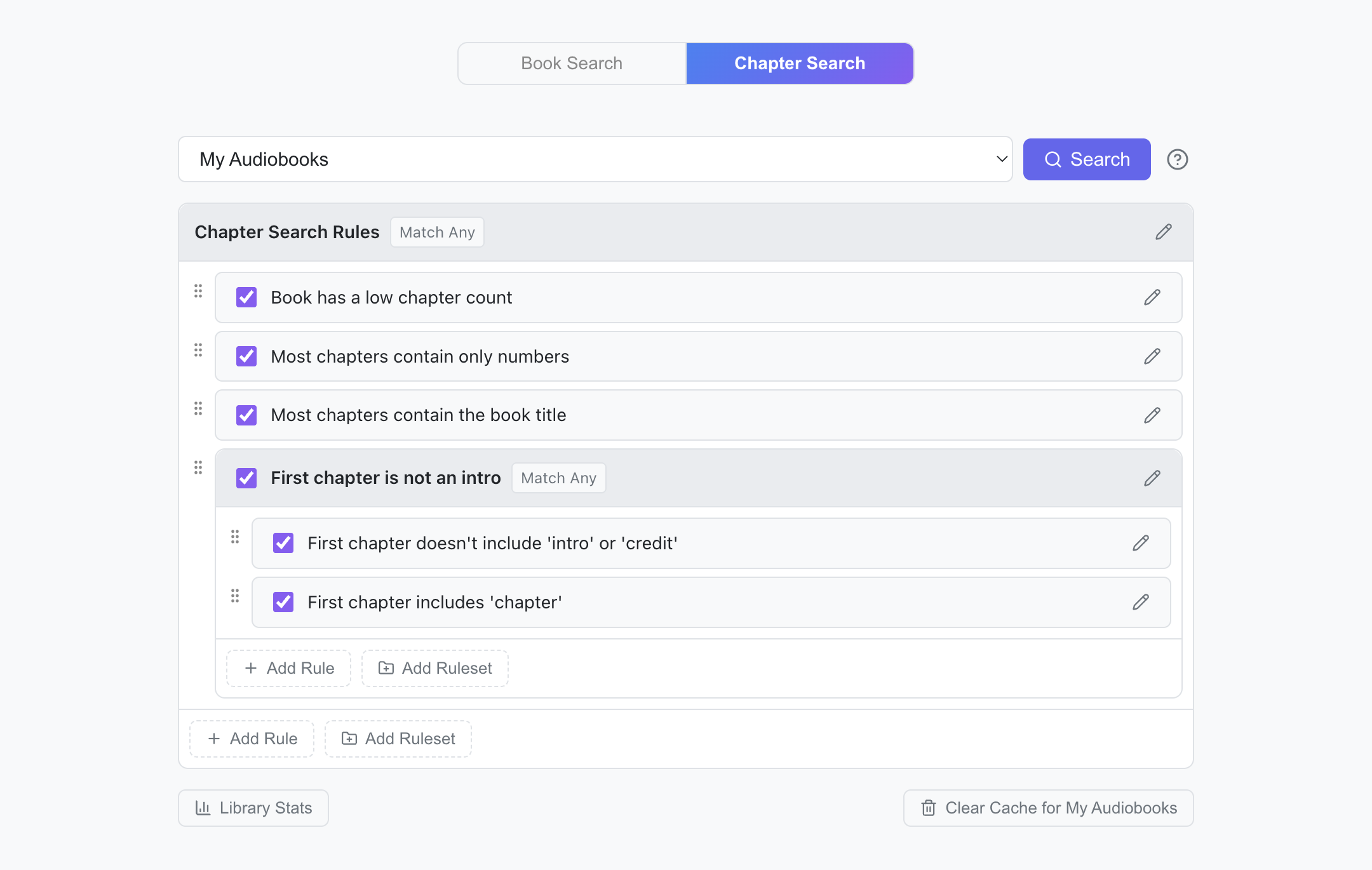Viewport: 1372px width, 870px height.
Task: Switch to the Book Search tab
Action: [x=572, y=64]
